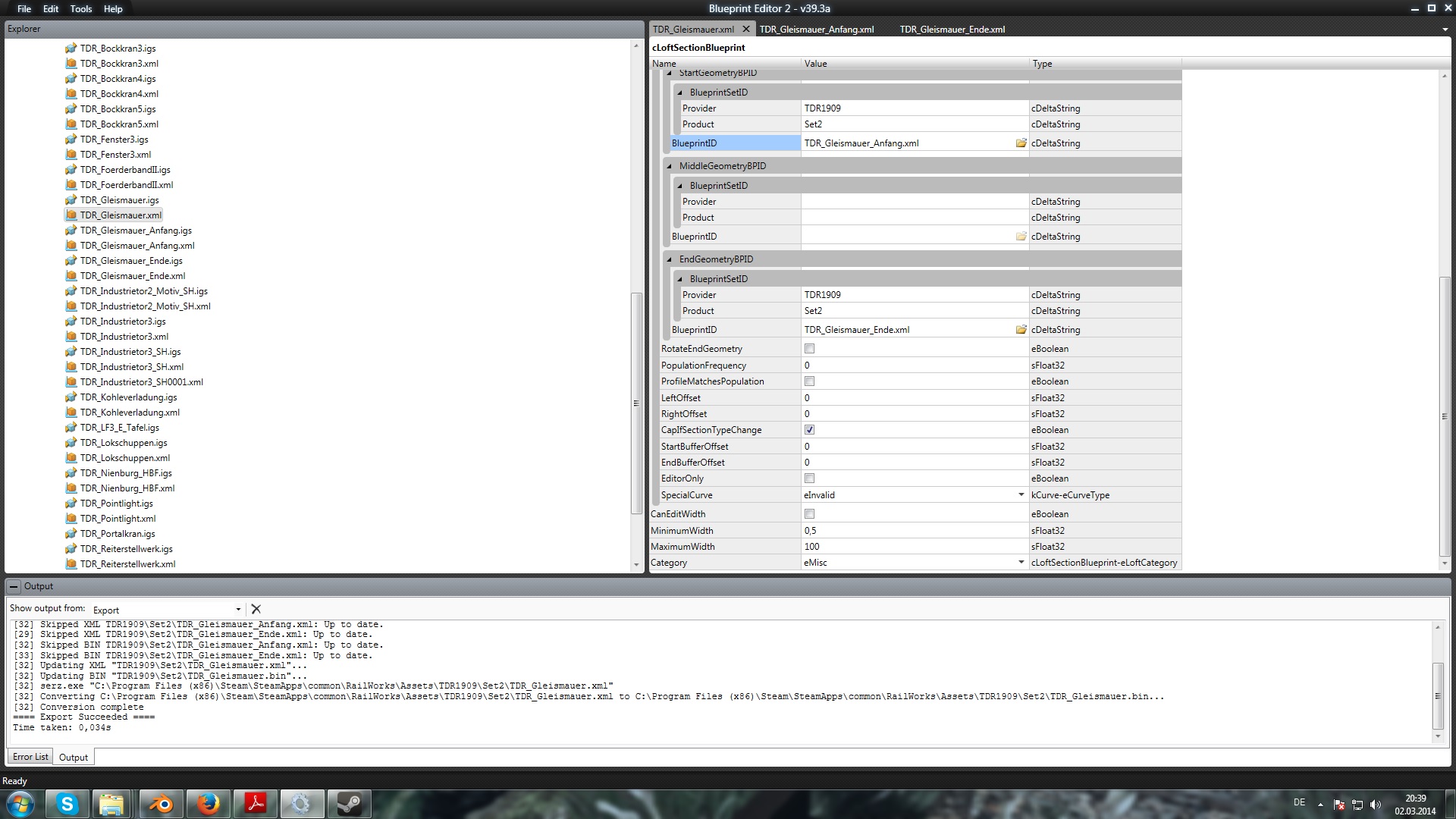Click the MaximumWidth value field

click(910, 547)
